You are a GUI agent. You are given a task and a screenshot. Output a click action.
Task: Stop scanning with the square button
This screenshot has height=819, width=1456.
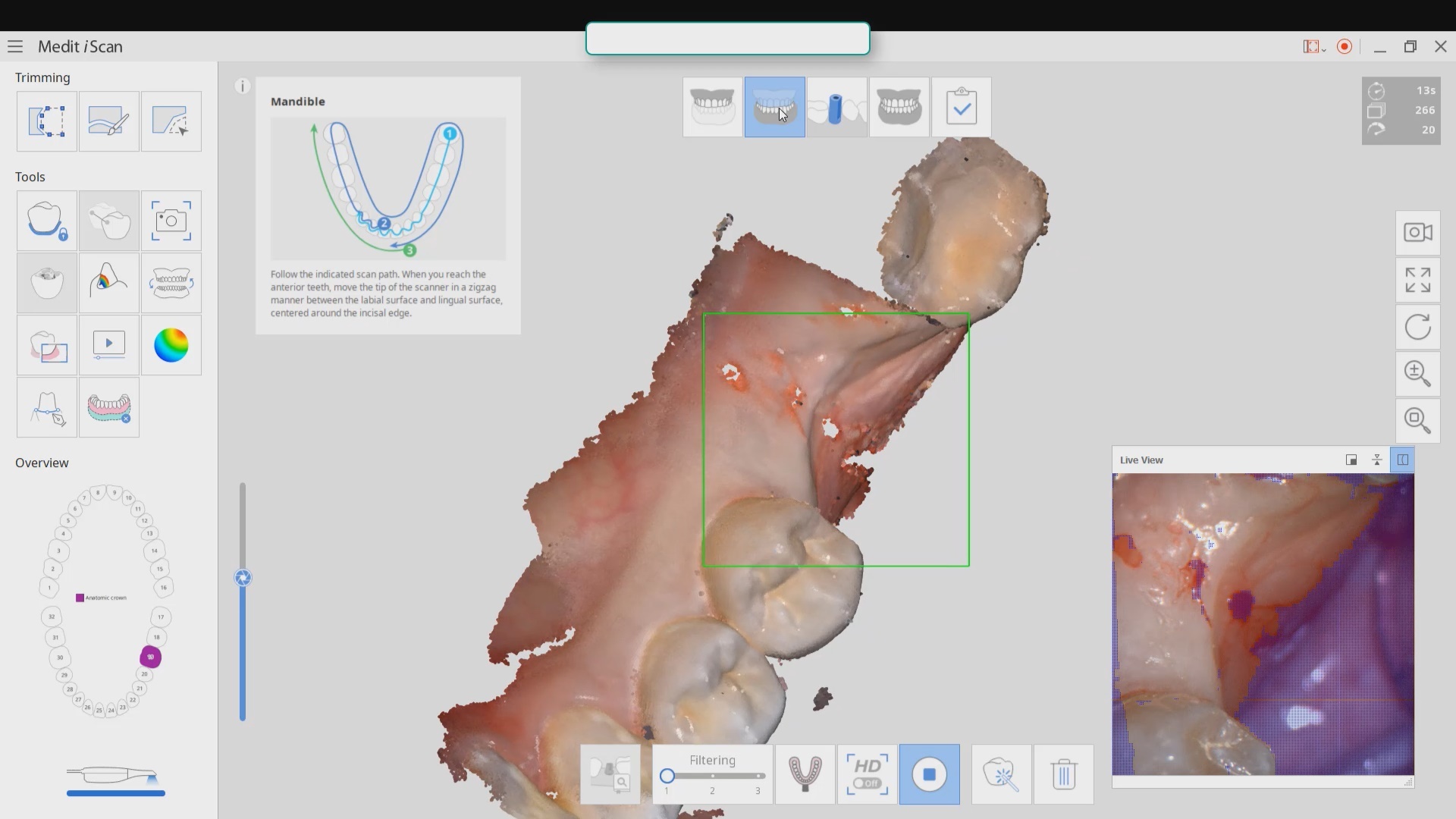click(929, 774)
